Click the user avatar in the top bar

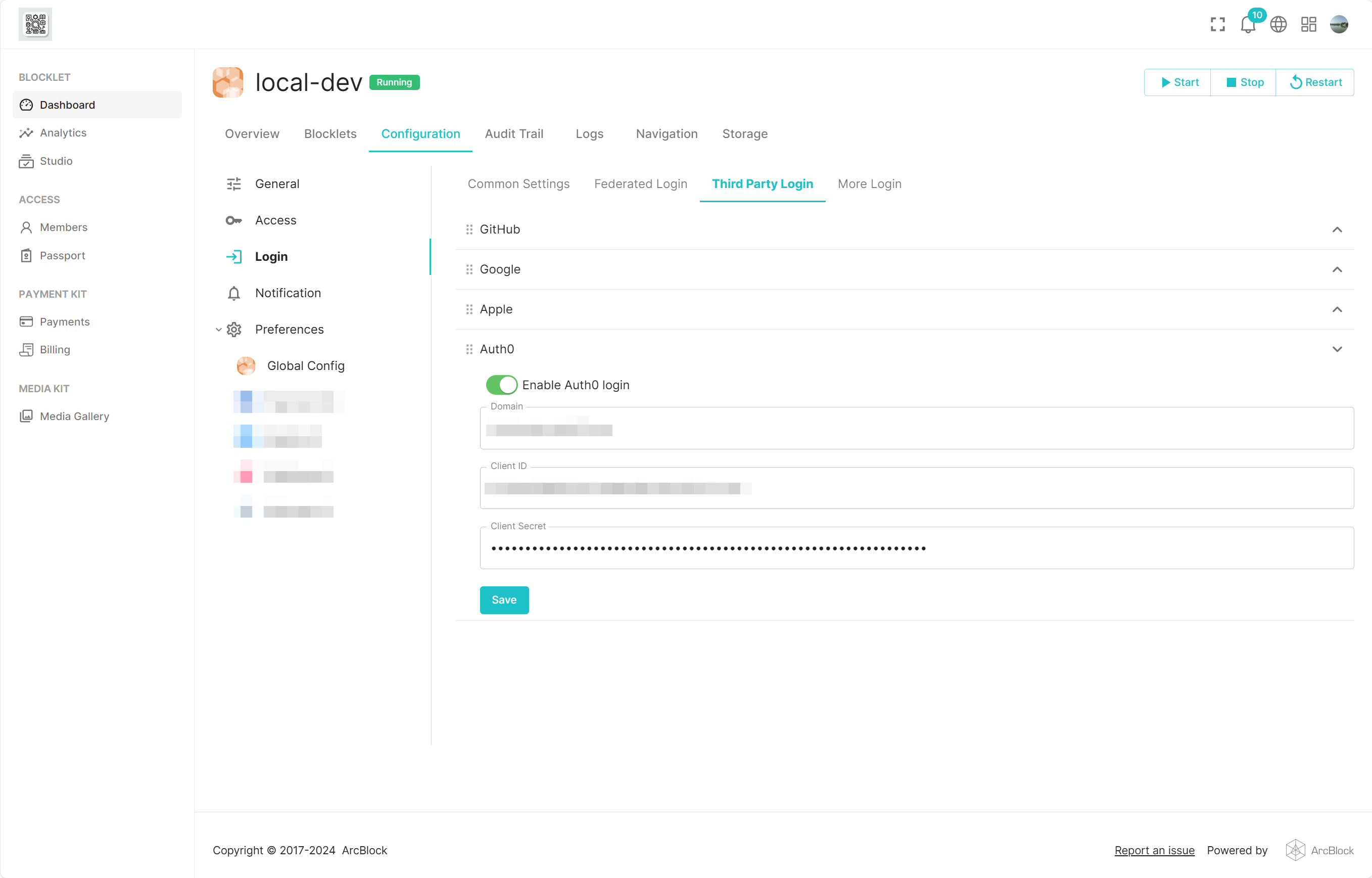[x=1338, y=25]
